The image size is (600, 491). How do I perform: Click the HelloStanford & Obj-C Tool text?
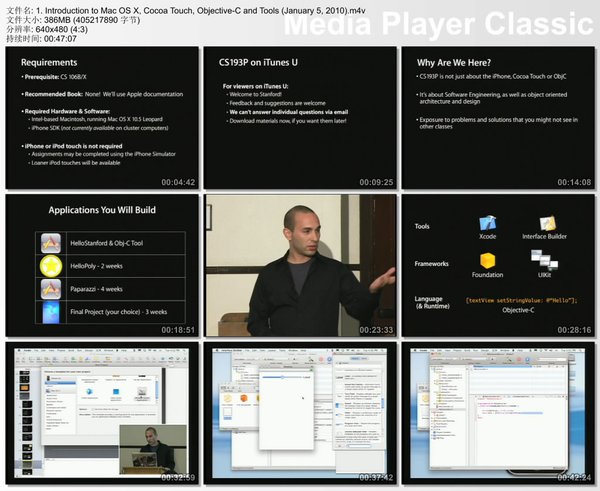click(106, 243)
